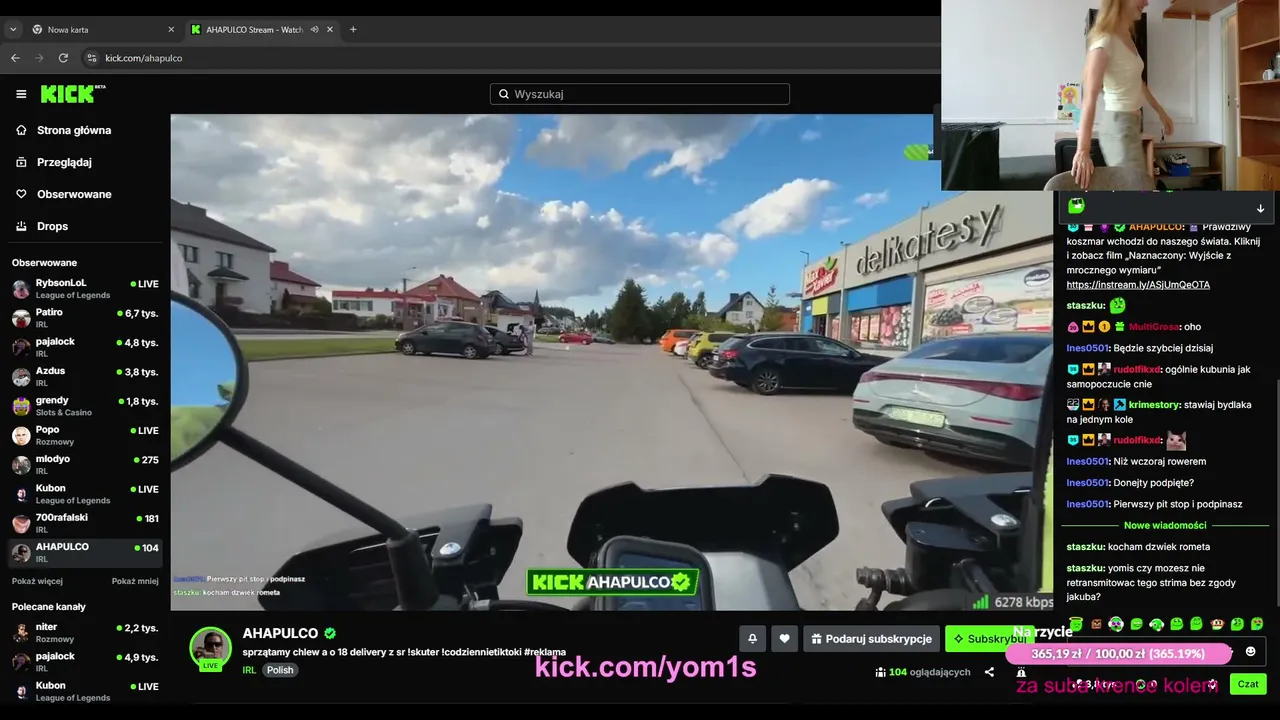Switch to the Nowa karta tab
This screenshot has height=720, width=1280.
102,30
